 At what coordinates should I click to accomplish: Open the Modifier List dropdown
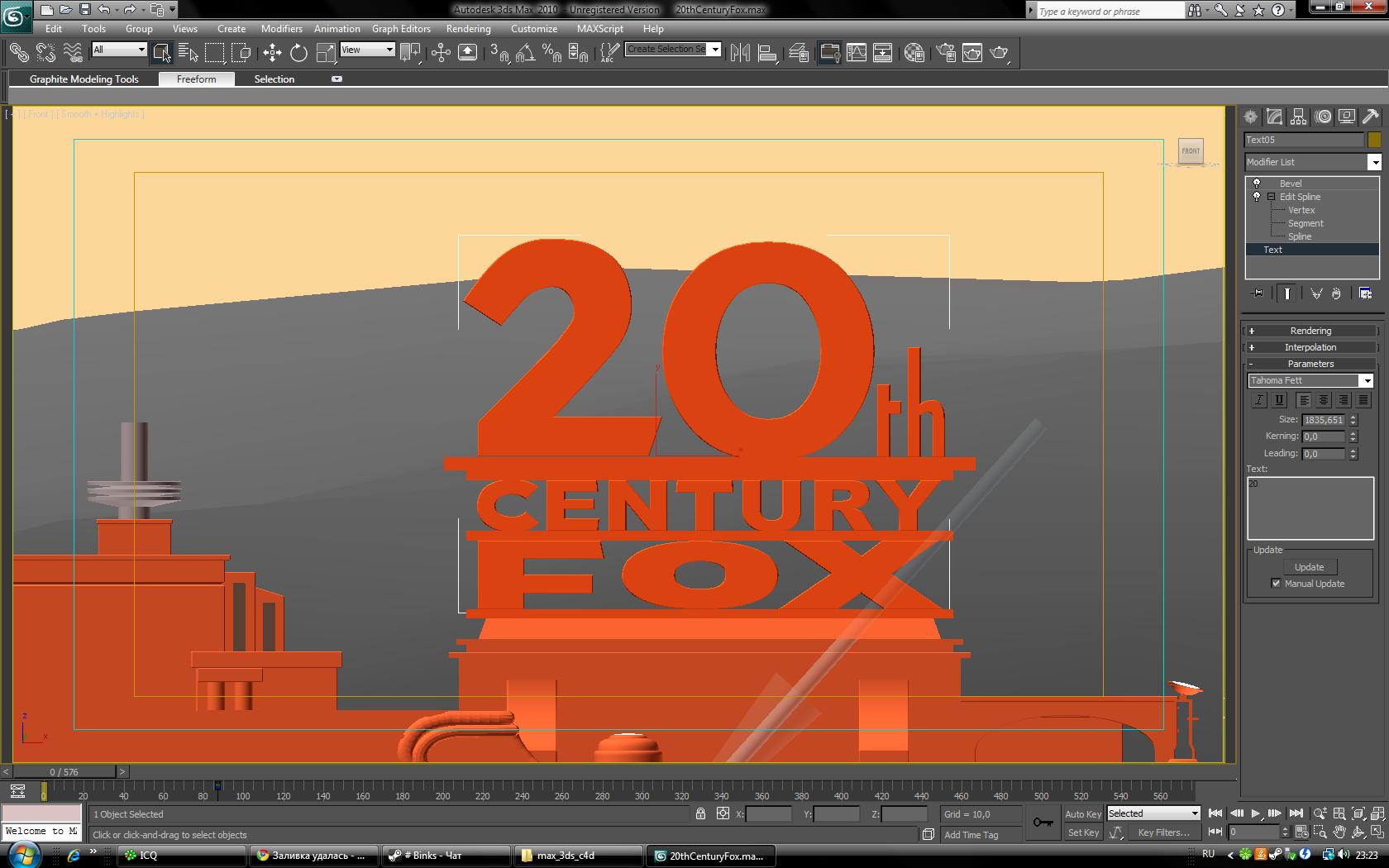1312,162
